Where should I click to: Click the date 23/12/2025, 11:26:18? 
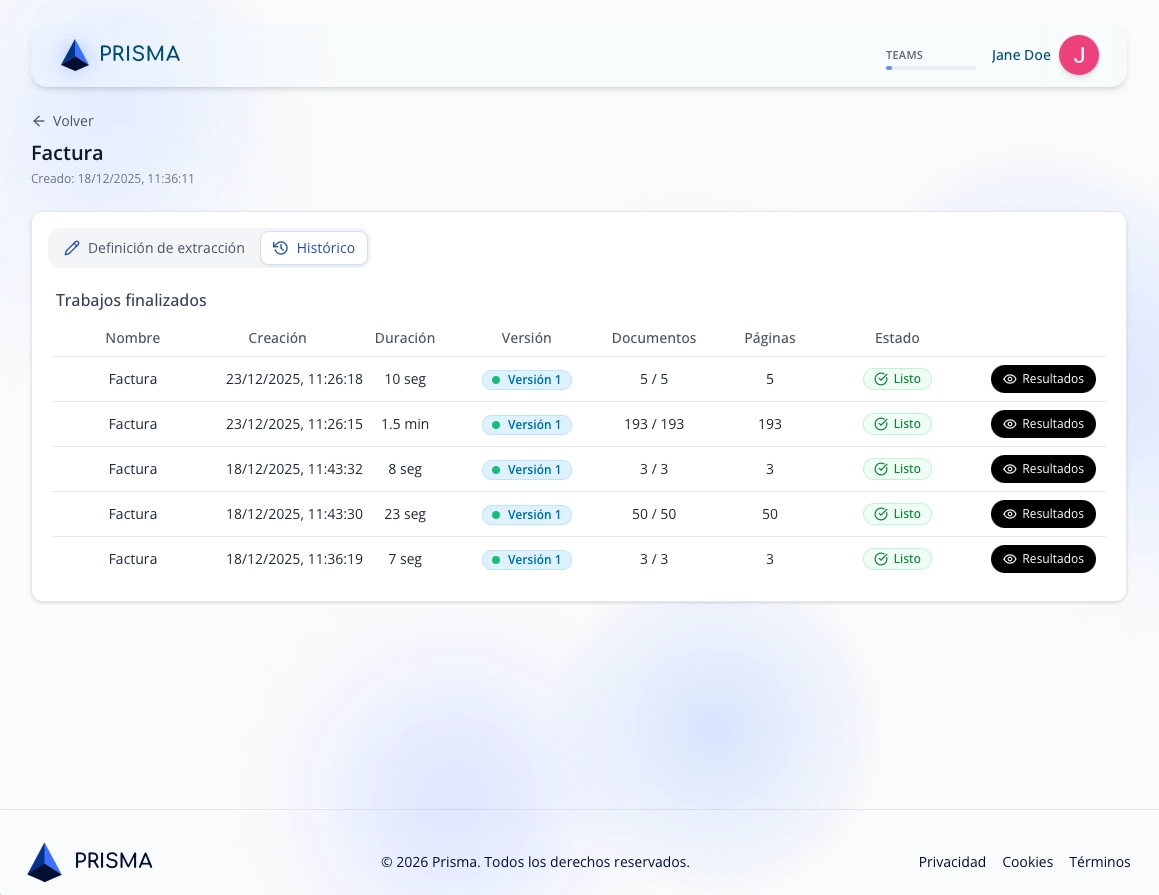[294, 379]
